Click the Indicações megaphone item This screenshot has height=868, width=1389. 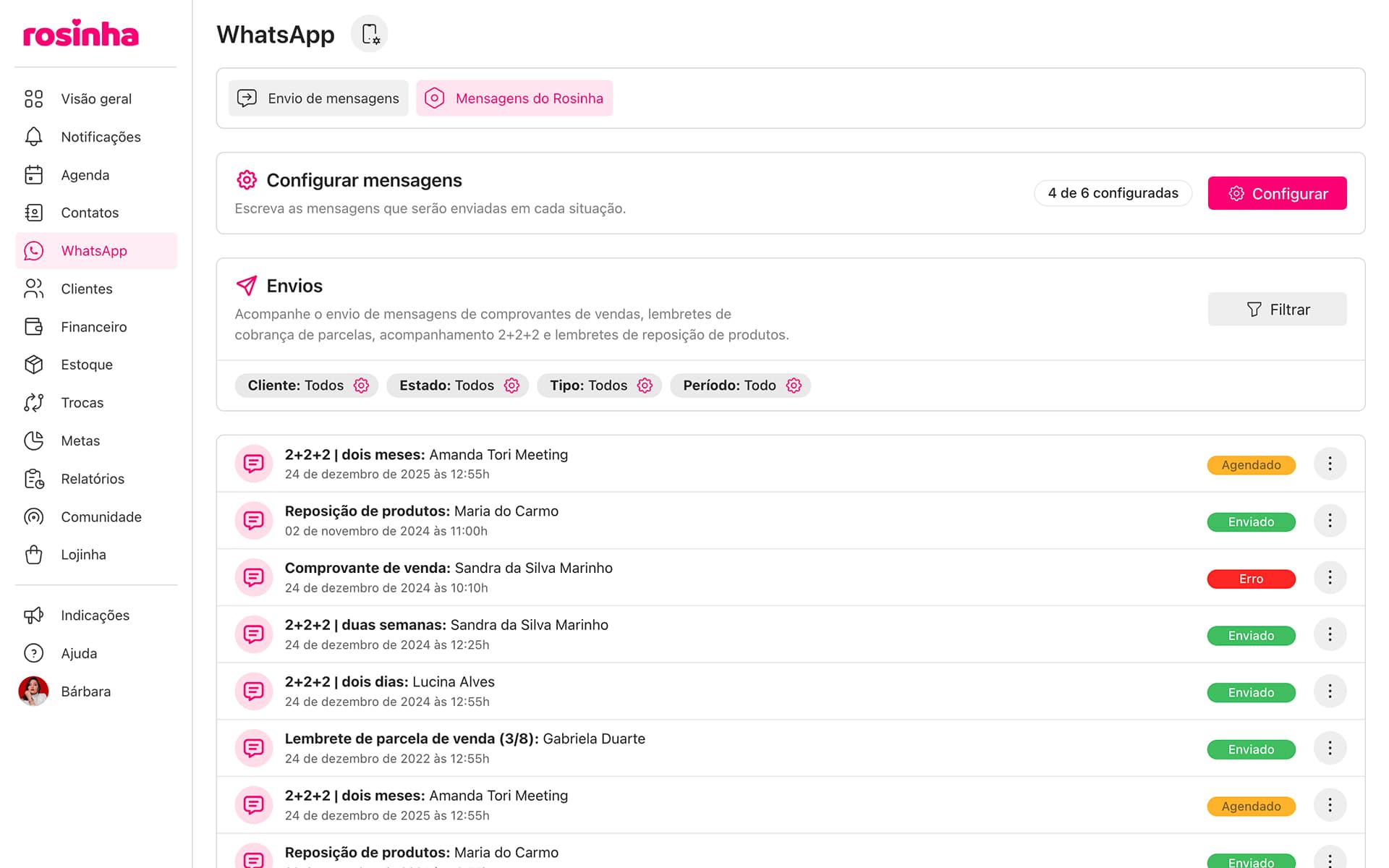point(94,616)
